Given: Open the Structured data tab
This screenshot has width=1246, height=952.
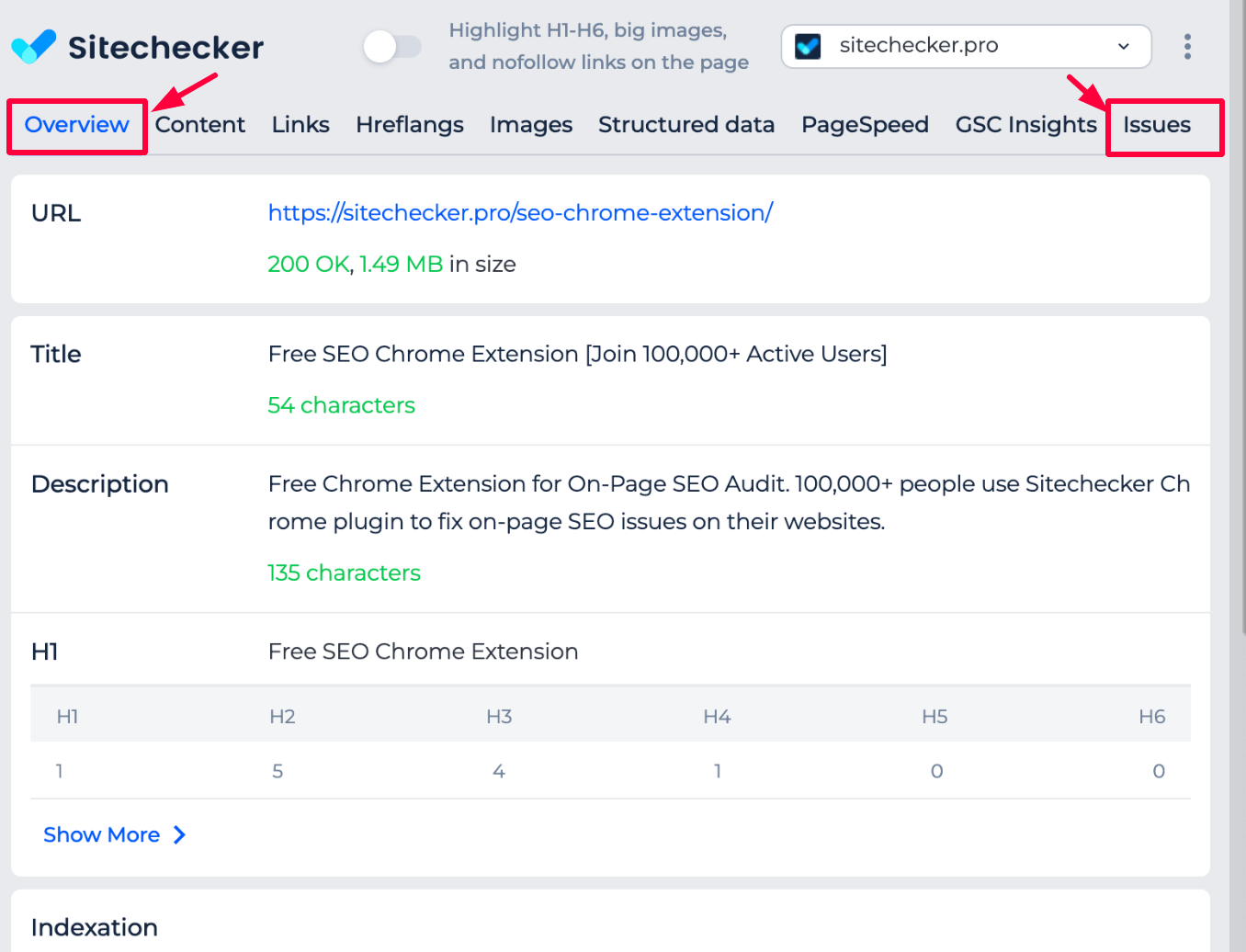Looking at the screenshot, I should tap(686, 125).
